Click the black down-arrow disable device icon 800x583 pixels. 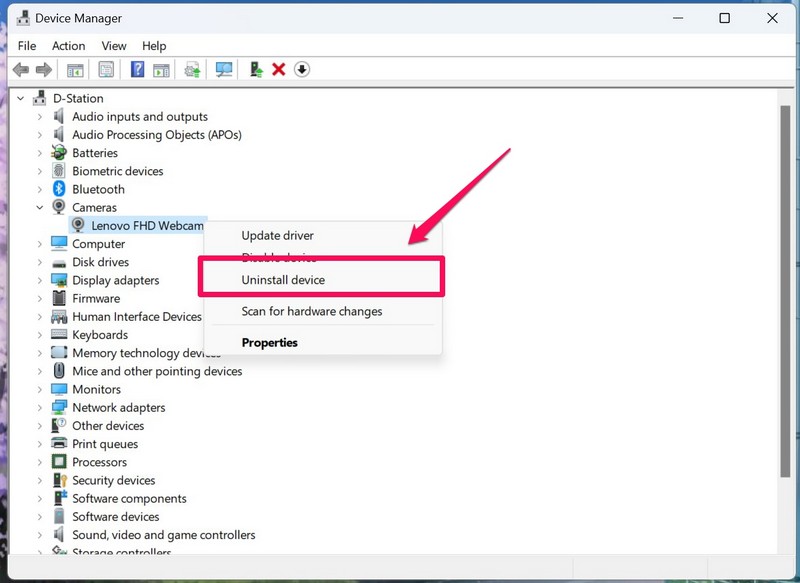[x=302, y=69]
